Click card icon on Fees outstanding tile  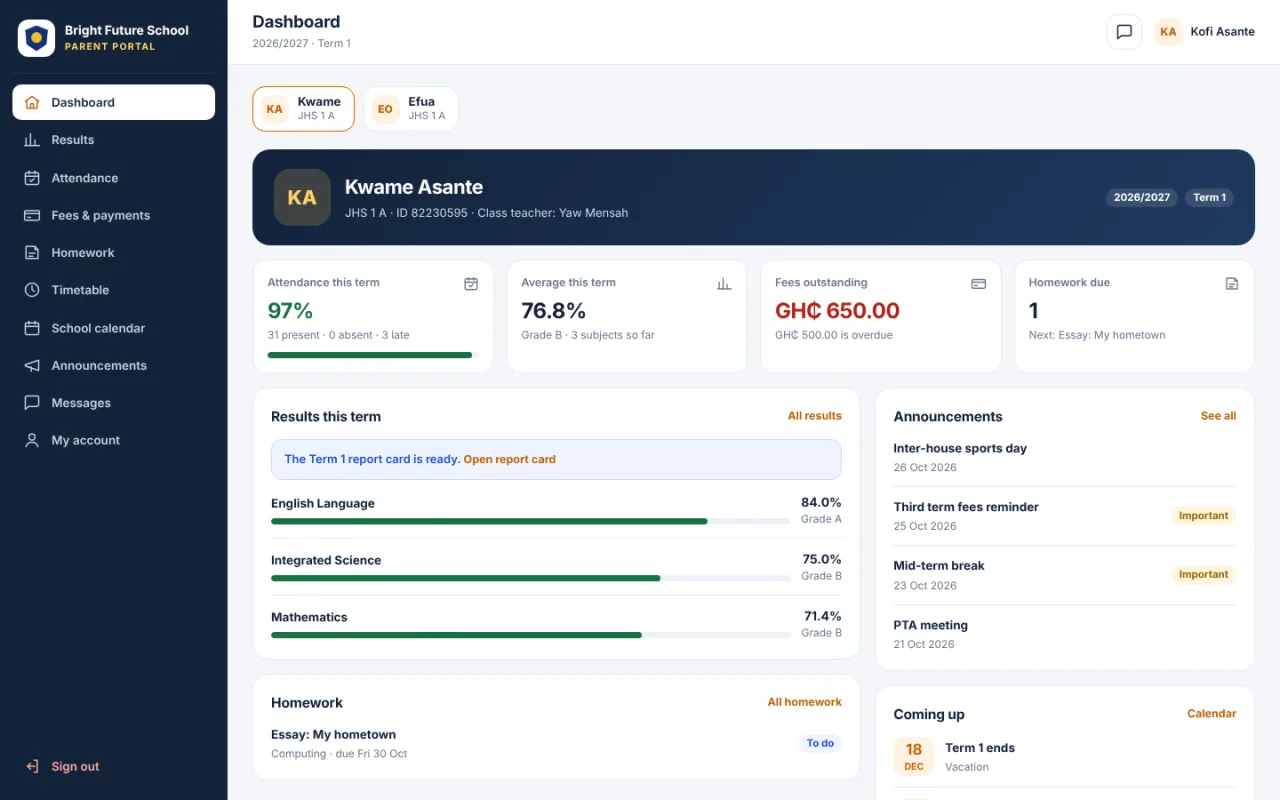pyautogui.click(x=978, y=284)
